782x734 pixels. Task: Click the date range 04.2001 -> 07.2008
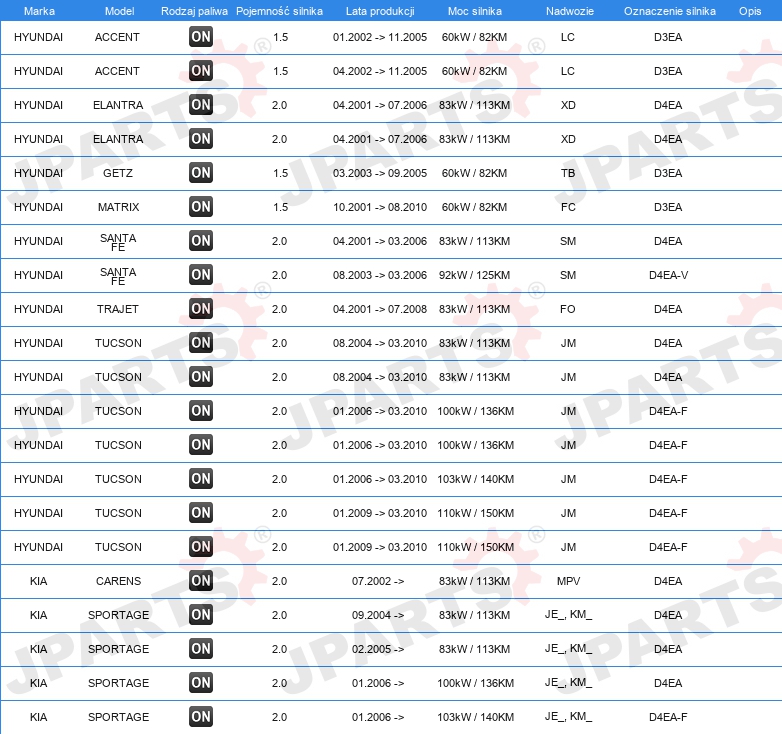tap(380, 309)
